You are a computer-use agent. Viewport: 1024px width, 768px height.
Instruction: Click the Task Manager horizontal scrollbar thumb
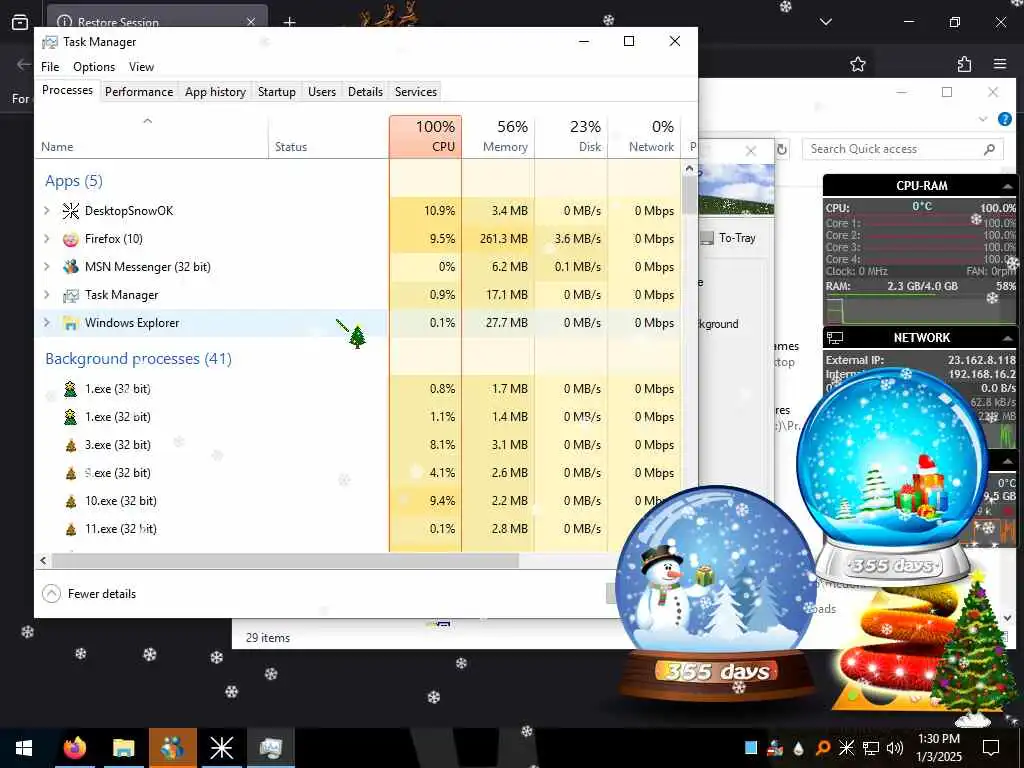pyautogui.click(x=285, y=560)
